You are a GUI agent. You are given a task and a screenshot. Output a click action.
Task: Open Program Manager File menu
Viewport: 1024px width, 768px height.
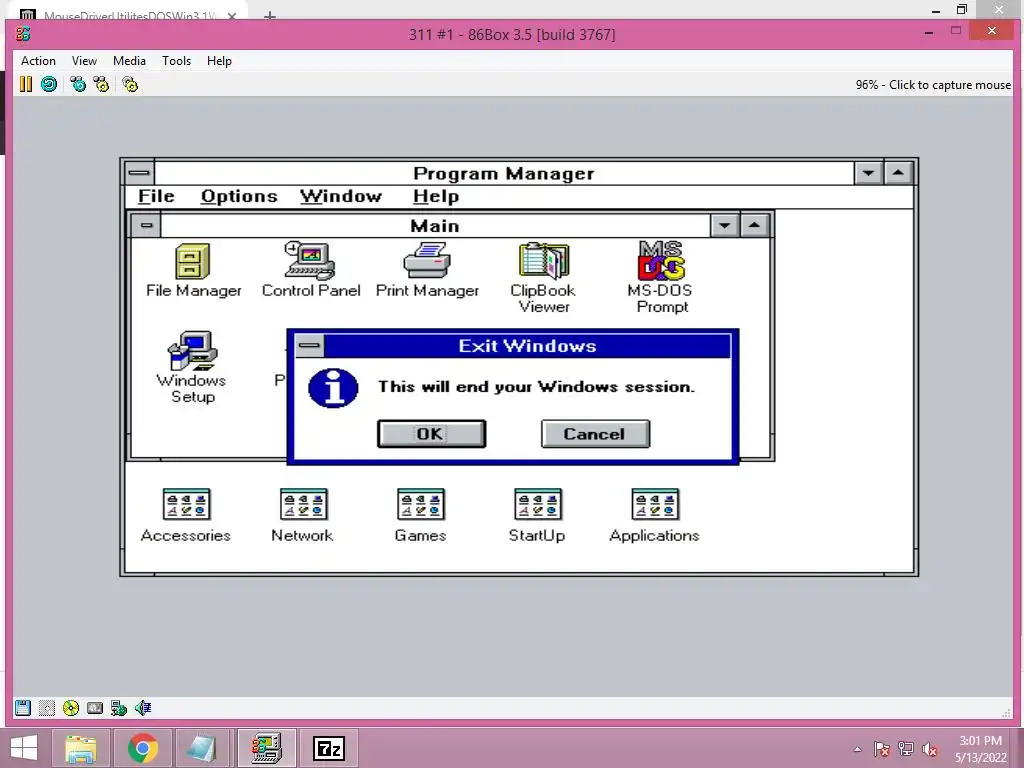pos(156,196)
